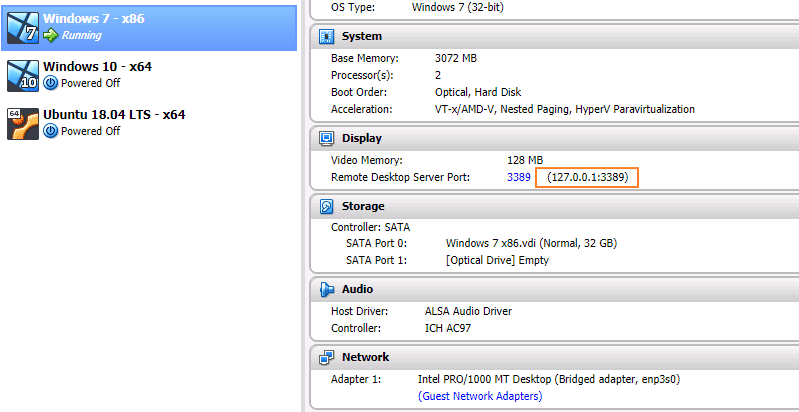
Task: Click the Storage section disk icon
Action: click(x=326, y=206)
